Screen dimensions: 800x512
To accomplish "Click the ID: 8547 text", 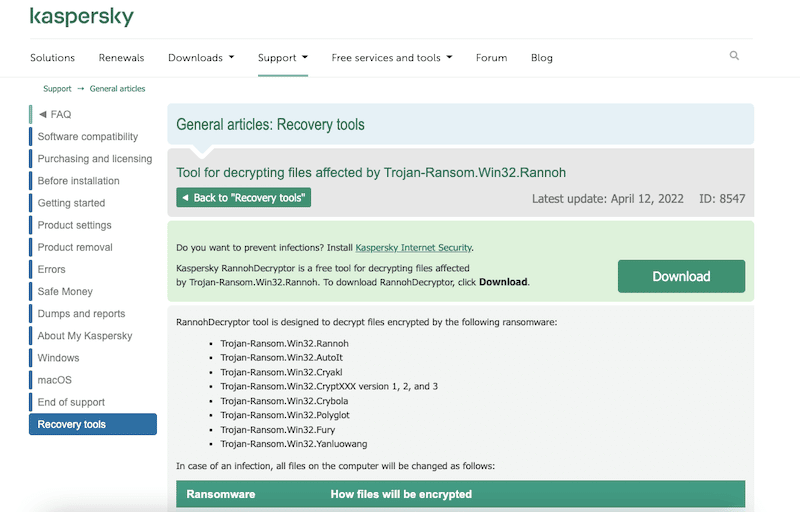I will click(x=722, y=198).
